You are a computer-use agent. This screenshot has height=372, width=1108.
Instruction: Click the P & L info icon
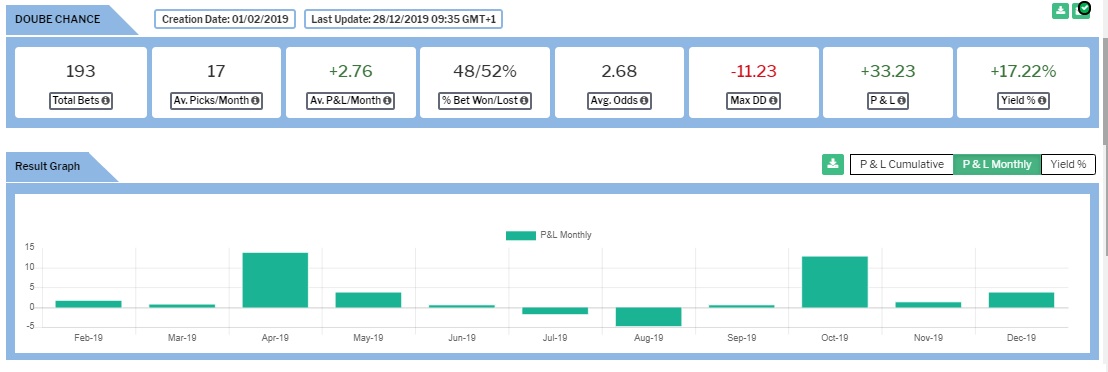901,100
